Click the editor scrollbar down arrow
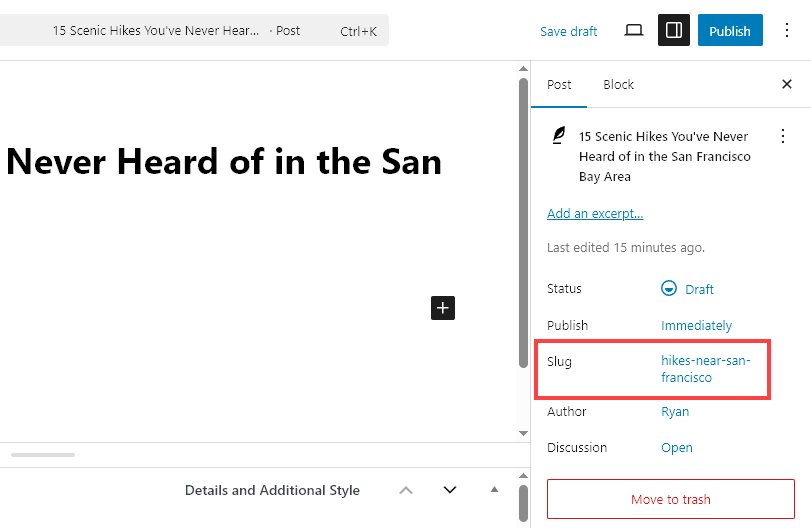811x528 pixels. 523,433
